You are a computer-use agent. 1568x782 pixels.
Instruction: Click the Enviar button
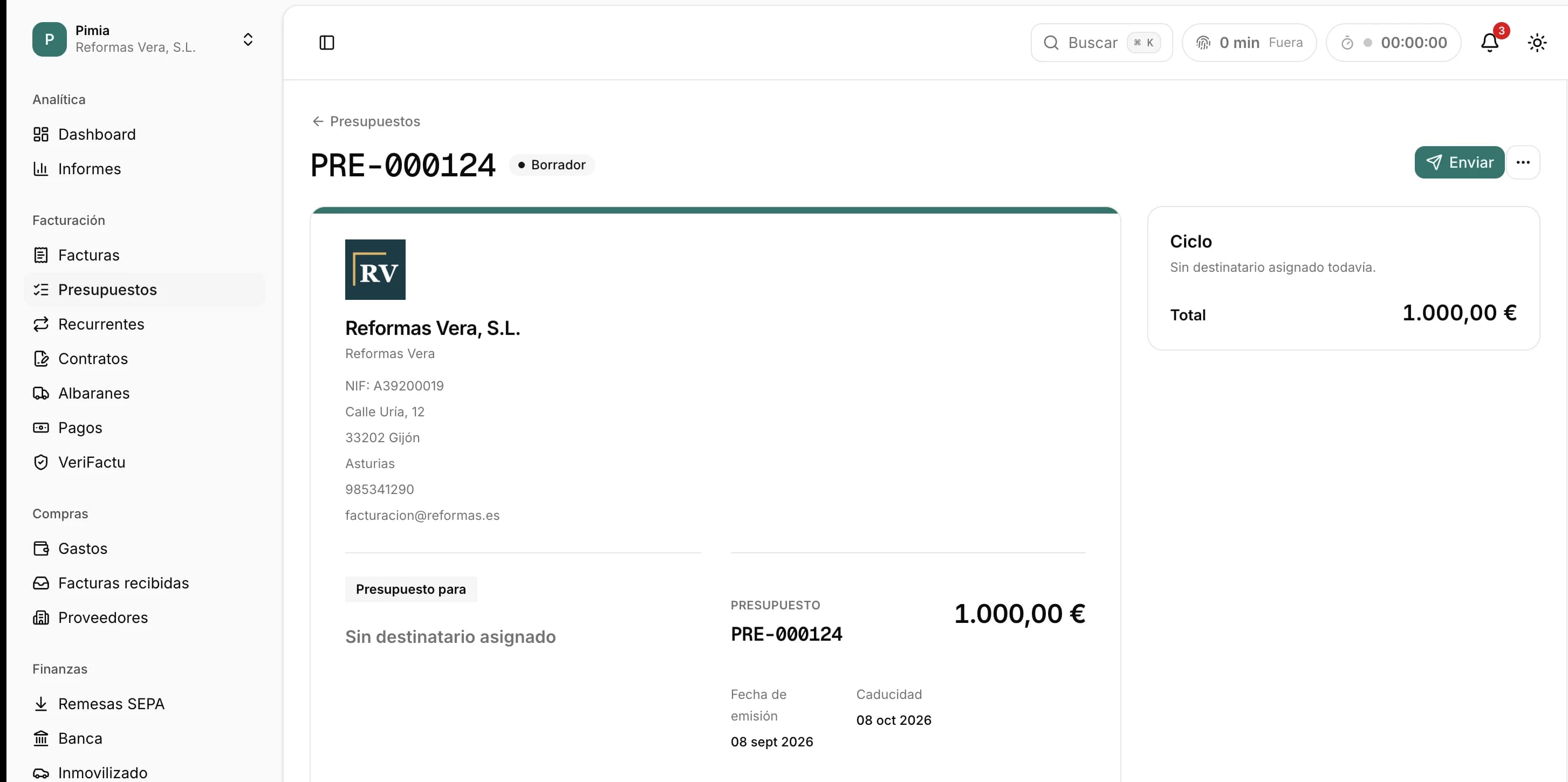click(x=1459, y=162)
